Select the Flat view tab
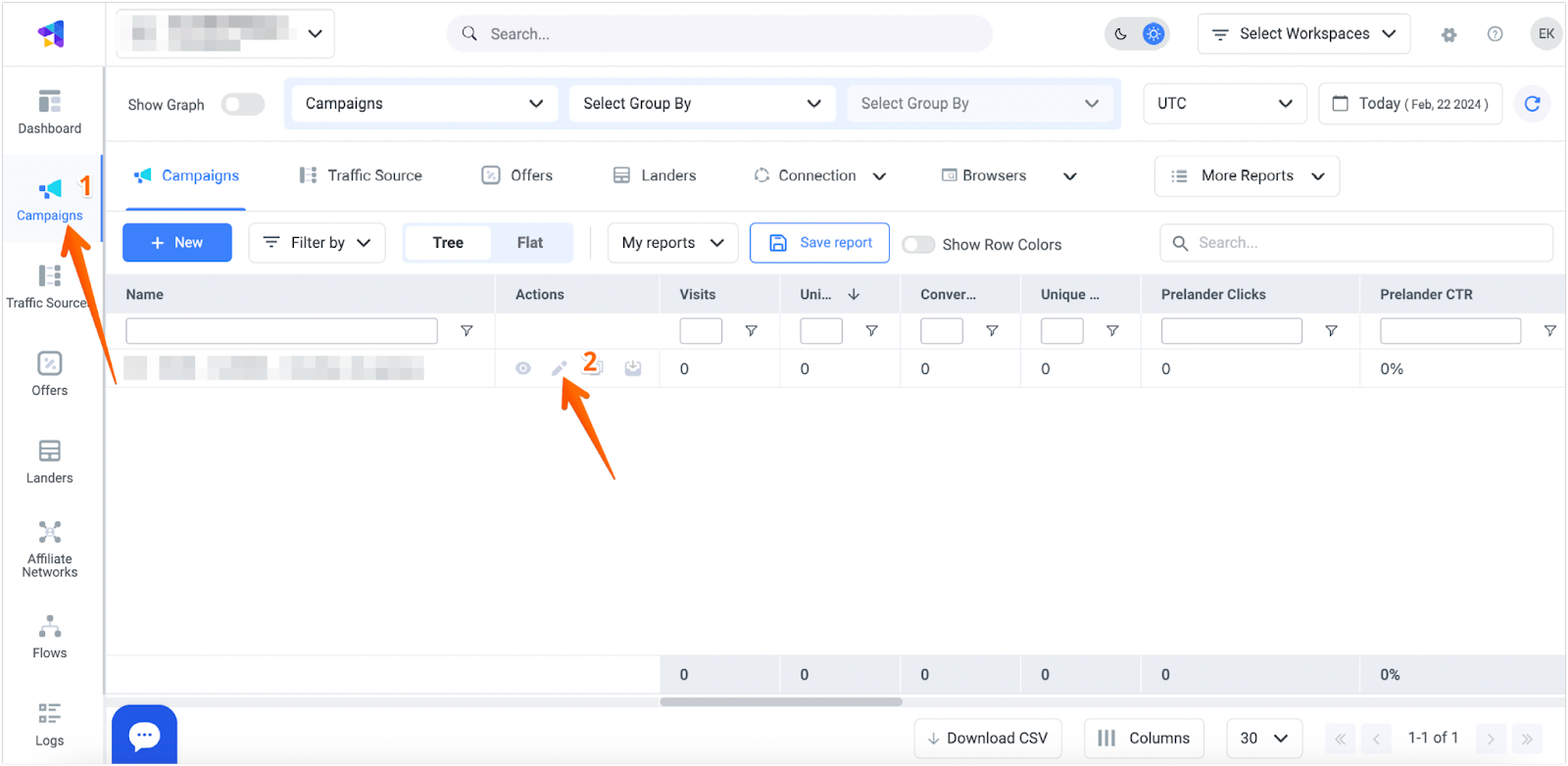 (529, 243)
